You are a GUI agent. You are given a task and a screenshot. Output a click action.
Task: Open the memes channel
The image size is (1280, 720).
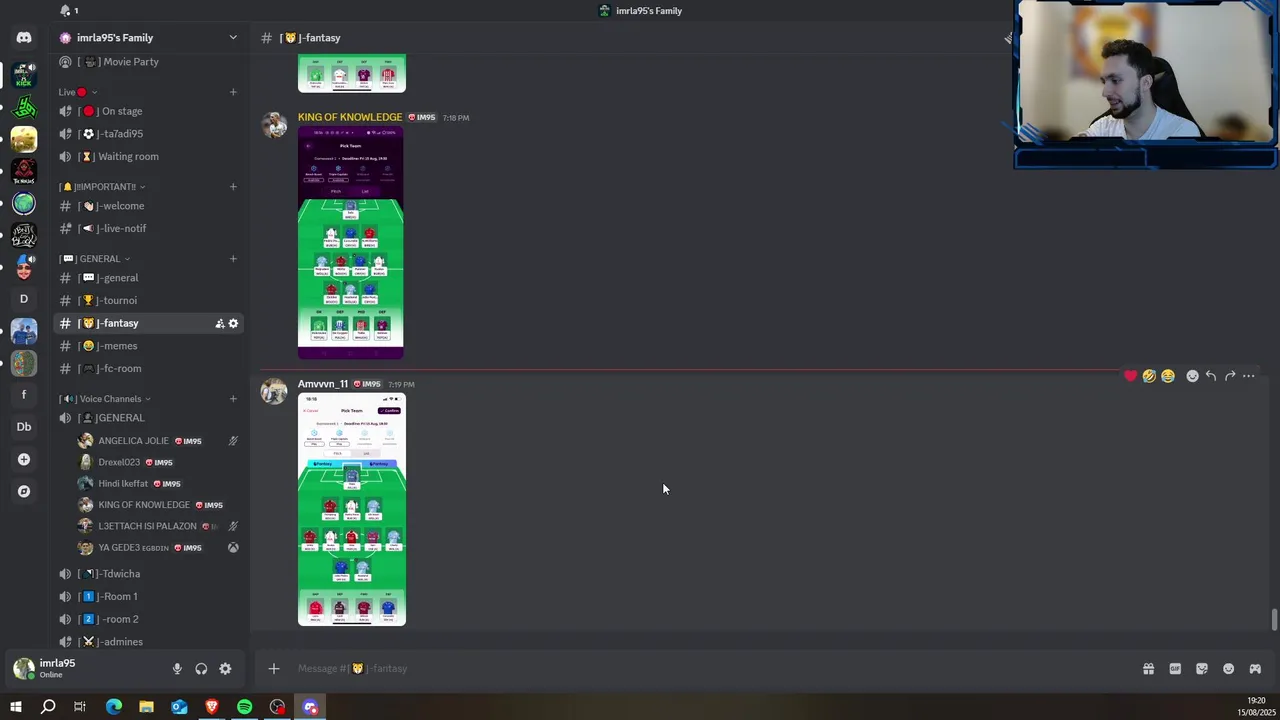click(150, 346)
